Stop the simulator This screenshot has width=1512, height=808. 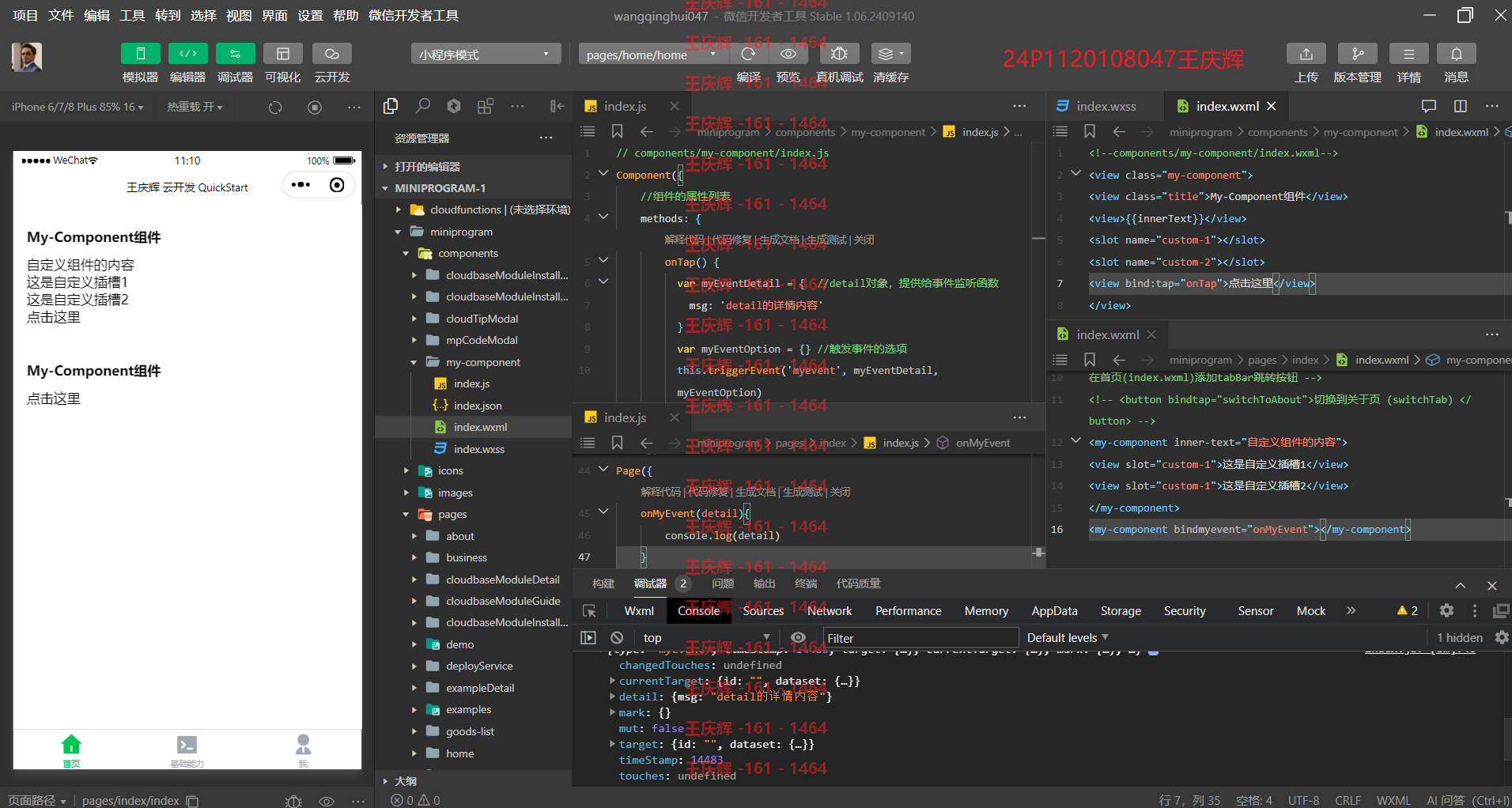coord(315,108)
